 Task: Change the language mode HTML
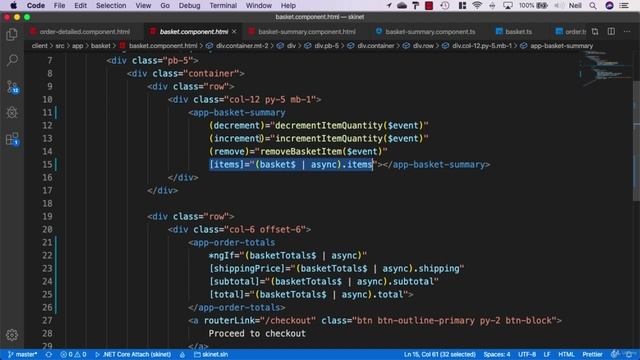coord(566,354)
